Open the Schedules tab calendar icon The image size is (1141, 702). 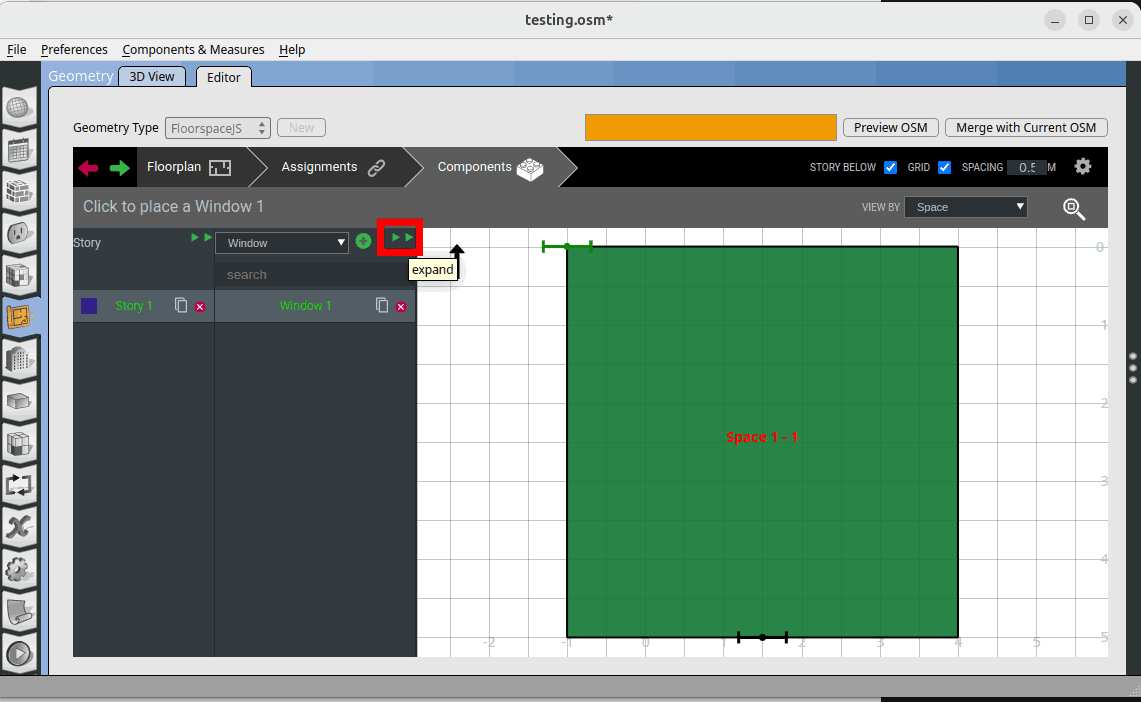(20, 151)
